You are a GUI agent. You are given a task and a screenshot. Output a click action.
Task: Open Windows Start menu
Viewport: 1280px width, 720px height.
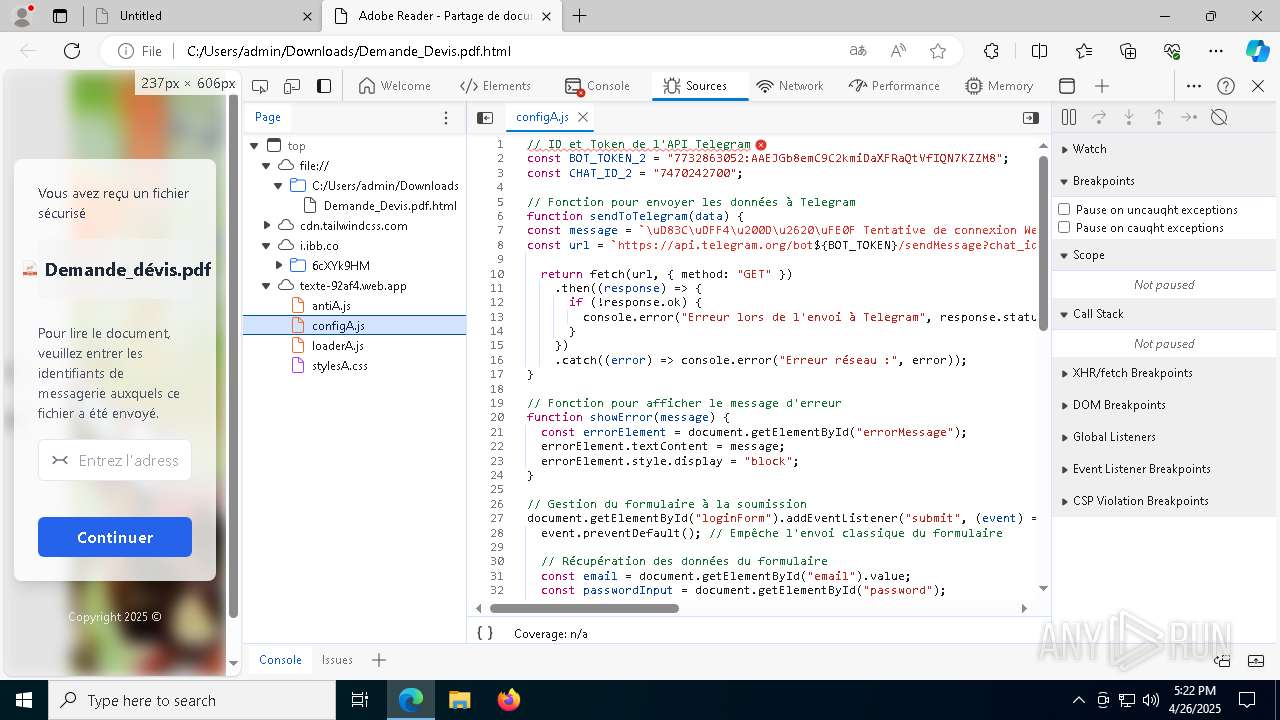point(23,700)
